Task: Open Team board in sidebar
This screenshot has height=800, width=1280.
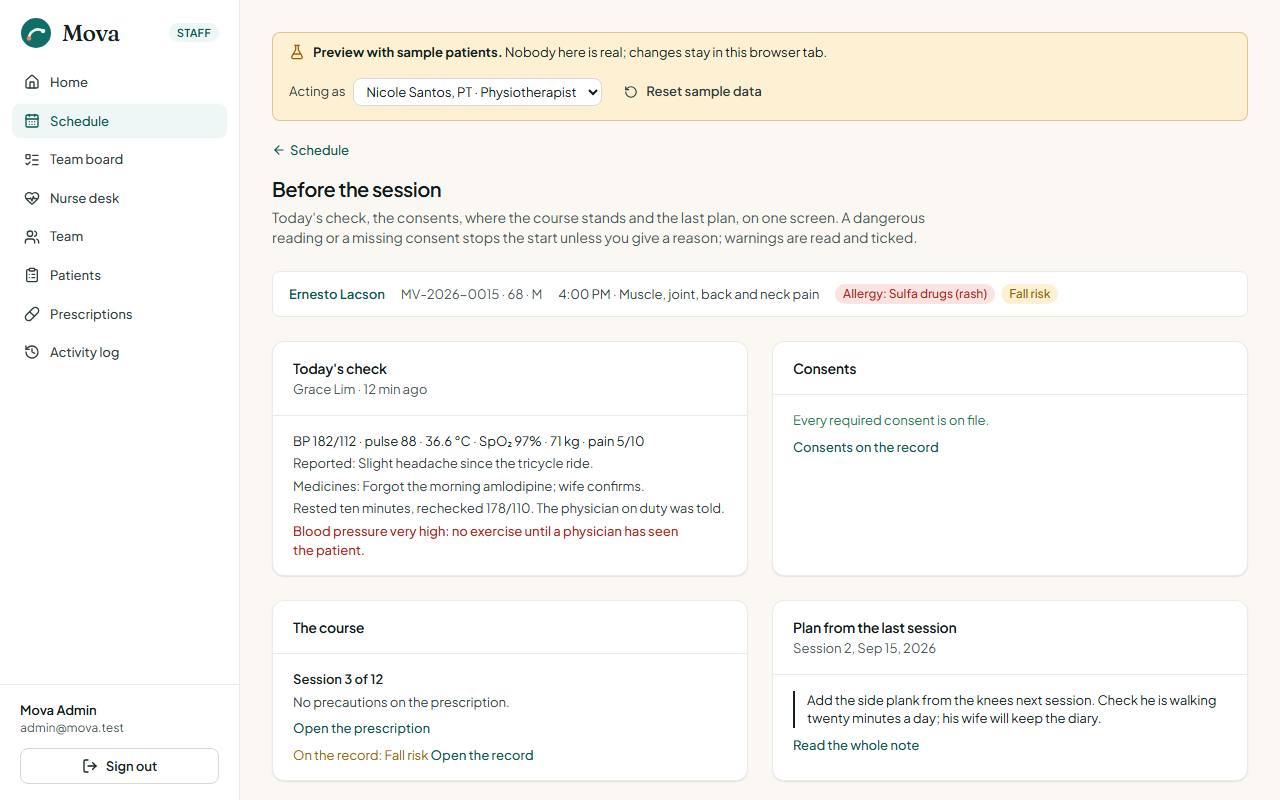Action: click(x=119, y=159)
